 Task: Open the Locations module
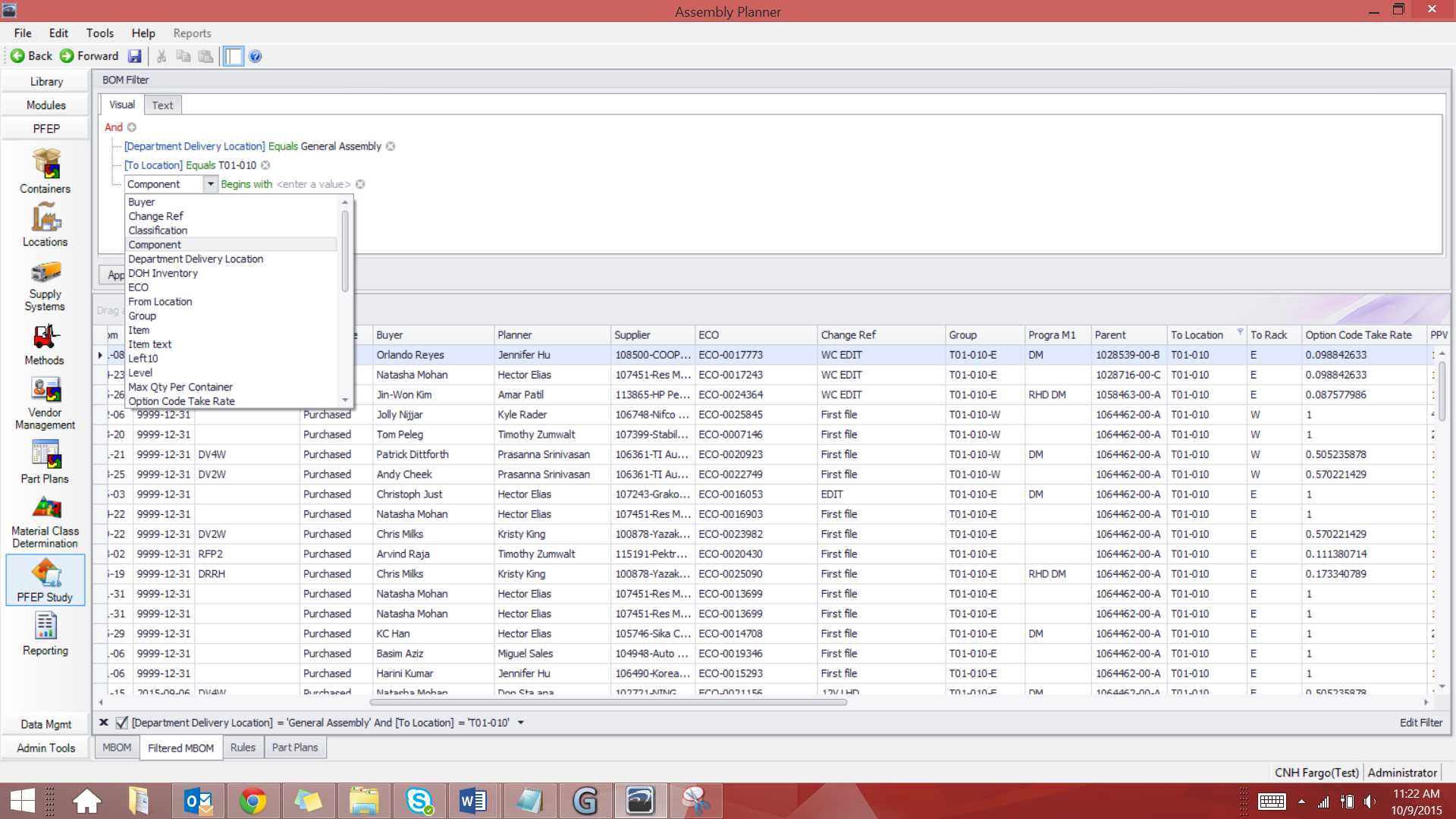click(x=45, y=224)
